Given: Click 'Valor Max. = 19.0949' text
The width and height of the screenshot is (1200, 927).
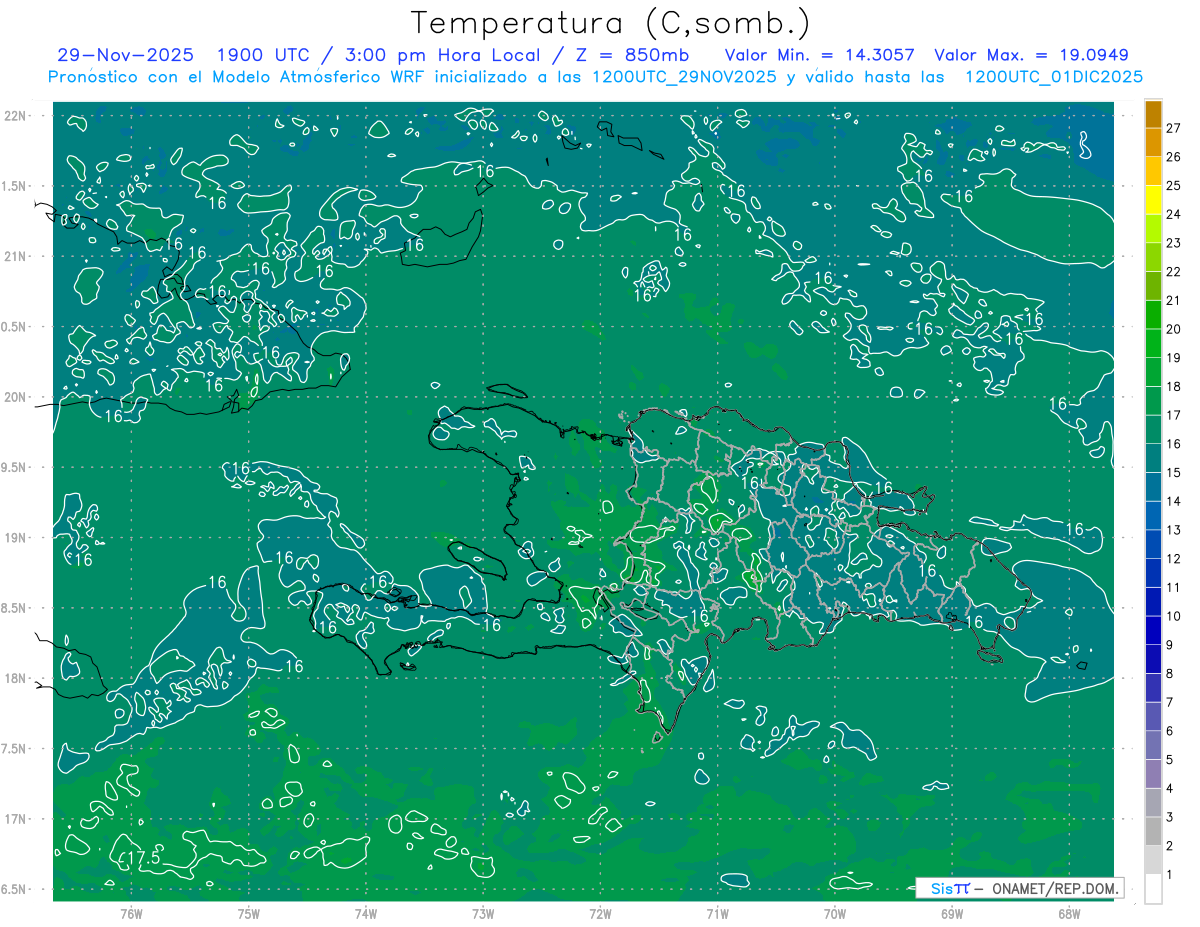Looking at the screenshot, I should (x=1031, y=55).
